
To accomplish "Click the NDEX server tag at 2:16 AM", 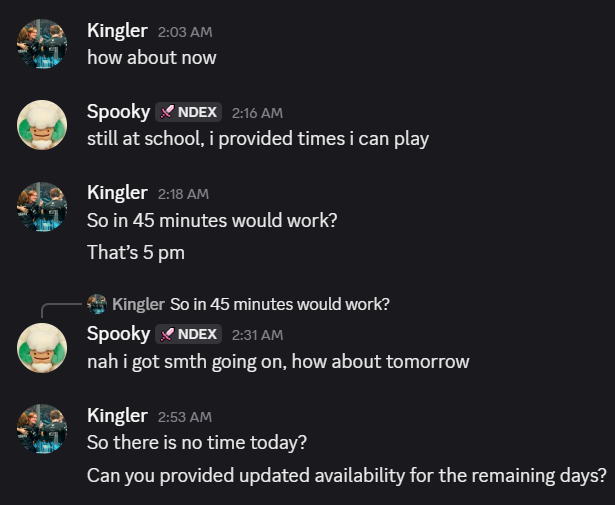I will pos(190,112).
